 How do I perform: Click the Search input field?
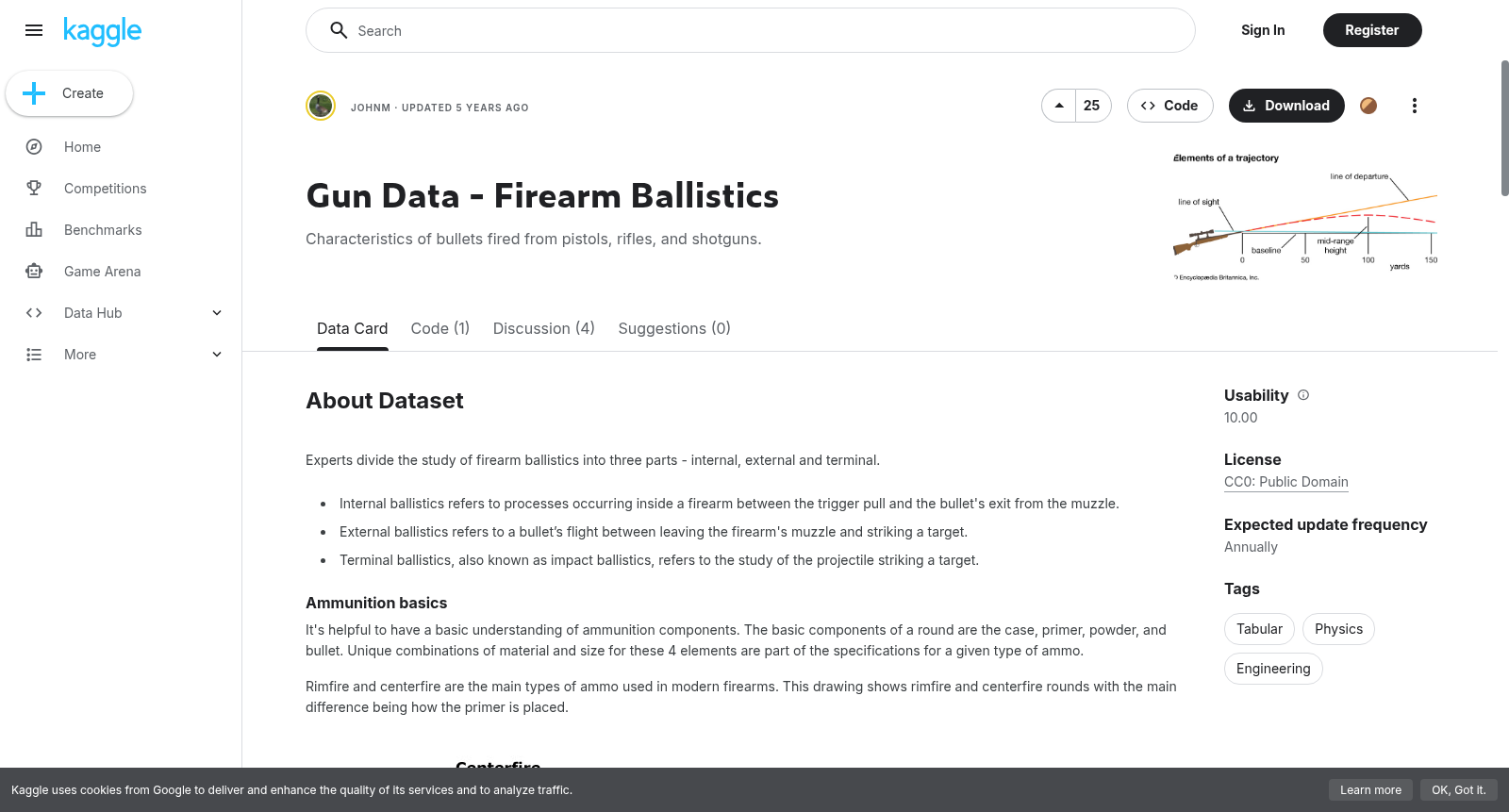click(751, 30)
